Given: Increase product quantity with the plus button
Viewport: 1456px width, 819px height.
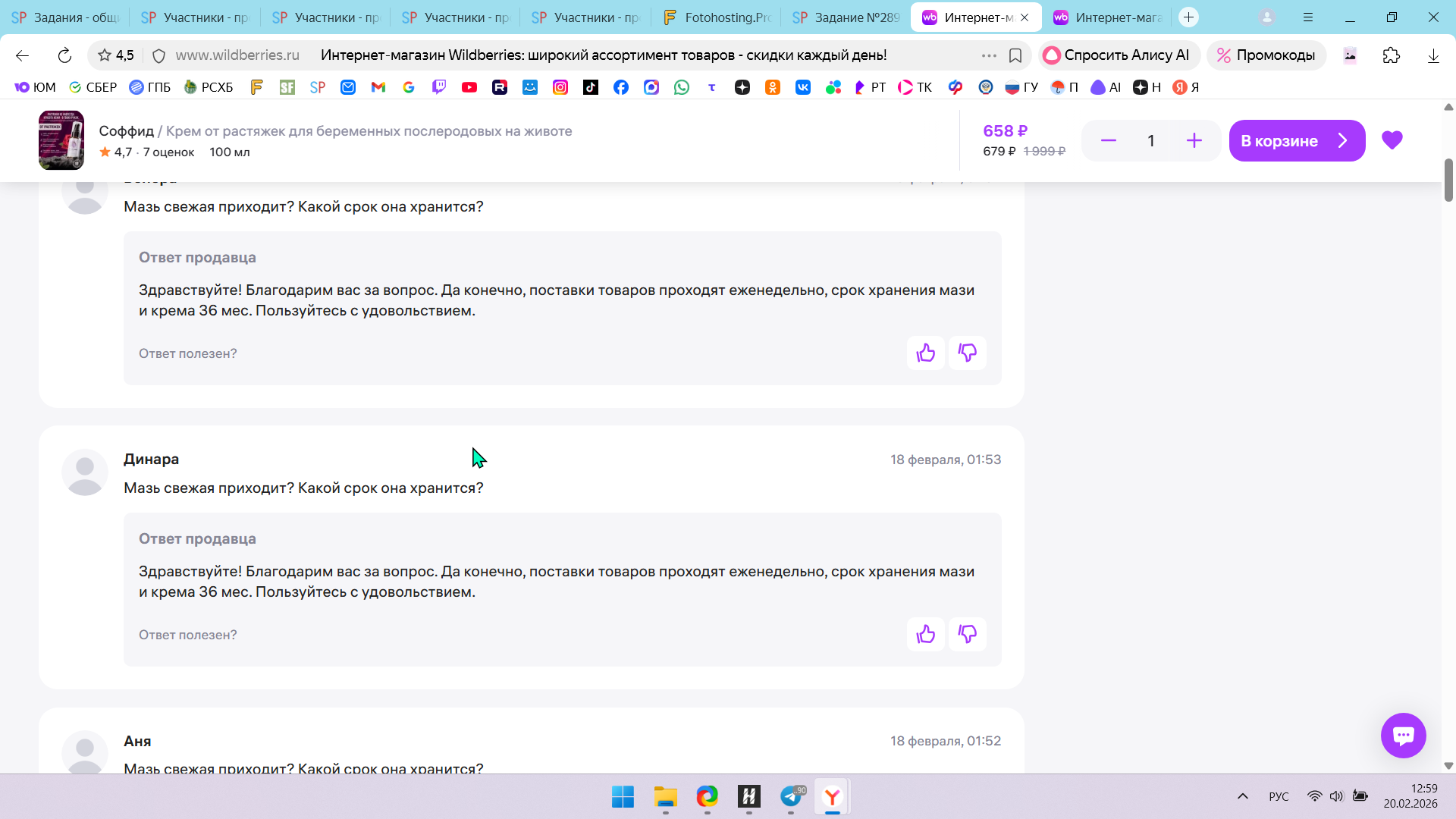Looking at the screenshot, I should coord(1194,140).
